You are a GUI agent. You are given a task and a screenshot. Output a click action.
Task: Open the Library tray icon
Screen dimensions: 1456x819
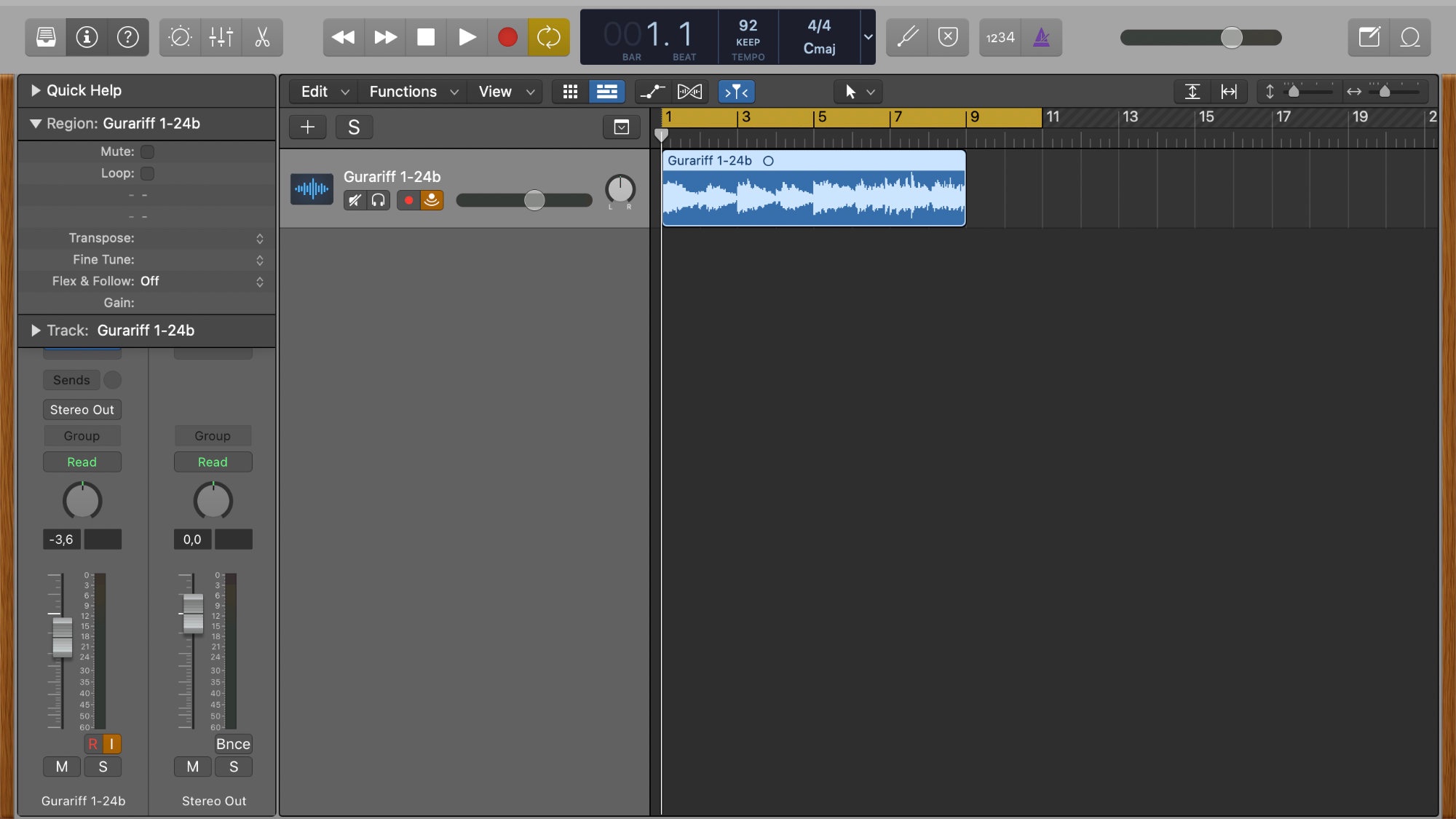(46, 37)
